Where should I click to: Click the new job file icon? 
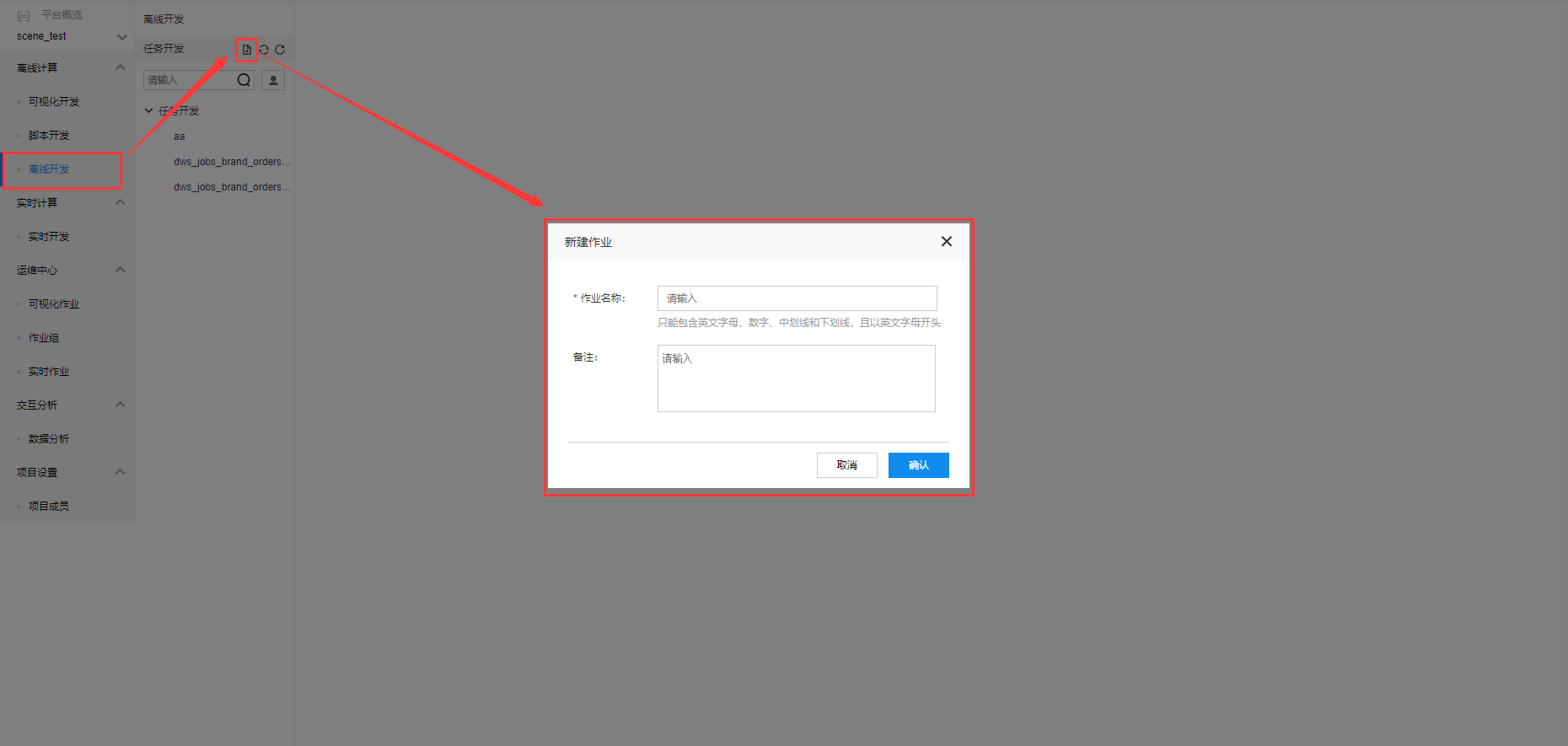coord(246,50)
